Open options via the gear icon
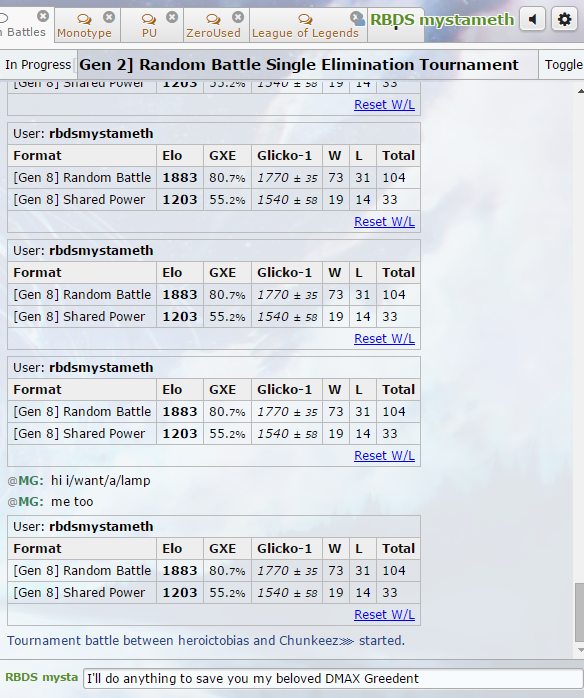This screenshot has height=698, width=584. [x=564, y=20]
